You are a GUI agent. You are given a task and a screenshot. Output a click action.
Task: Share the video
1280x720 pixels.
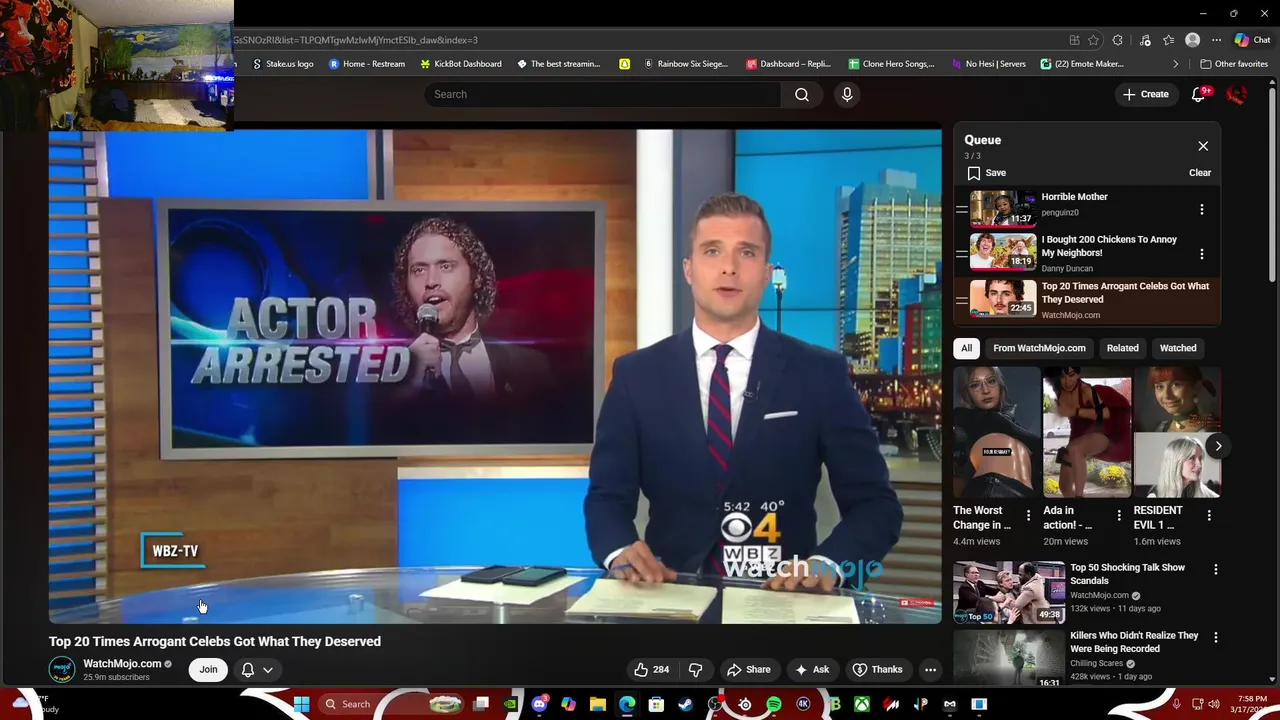tap(749, 670)
